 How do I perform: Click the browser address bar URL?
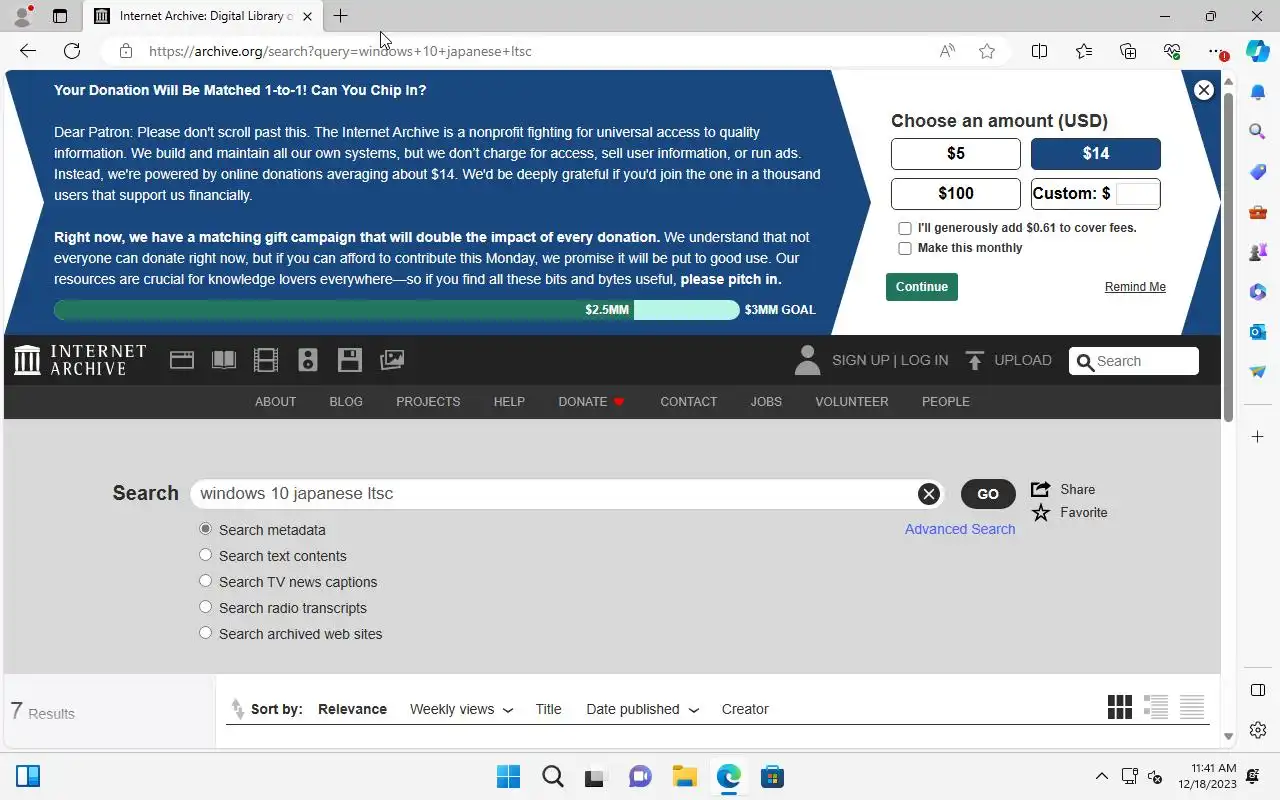tap(340, 51)
